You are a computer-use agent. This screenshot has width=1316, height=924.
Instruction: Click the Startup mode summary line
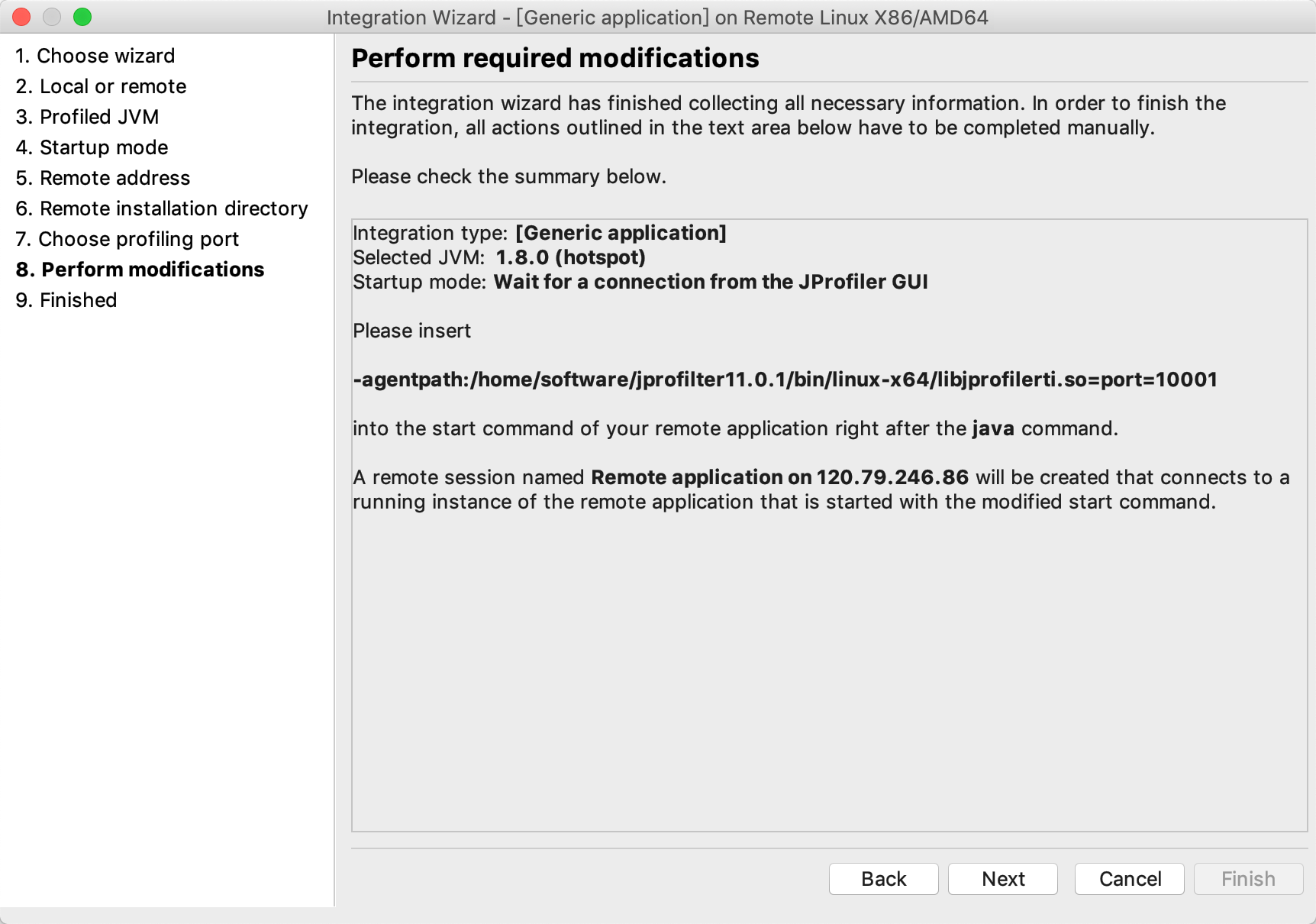[640, 282]
